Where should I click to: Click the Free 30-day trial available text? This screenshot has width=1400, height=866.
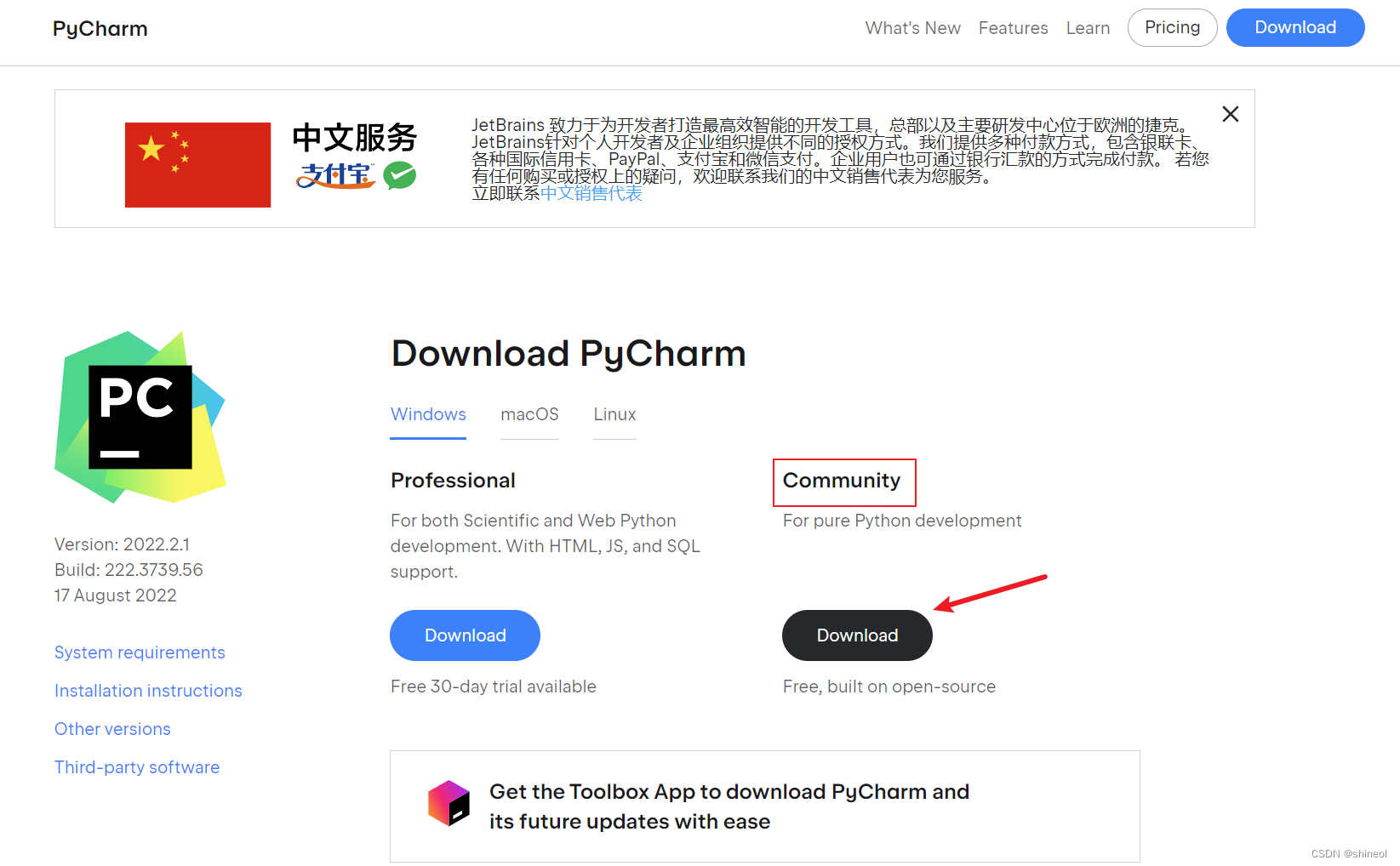coord(494,687)
